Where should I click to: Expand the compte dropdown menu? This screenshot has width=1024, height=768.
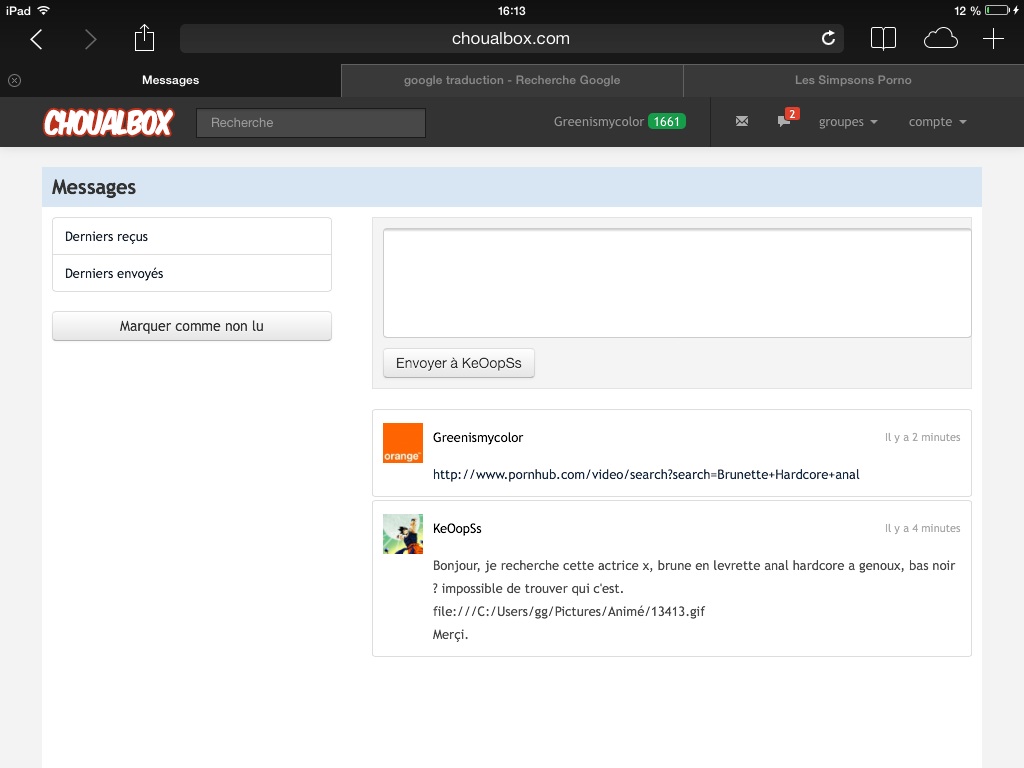coord(937,122)
